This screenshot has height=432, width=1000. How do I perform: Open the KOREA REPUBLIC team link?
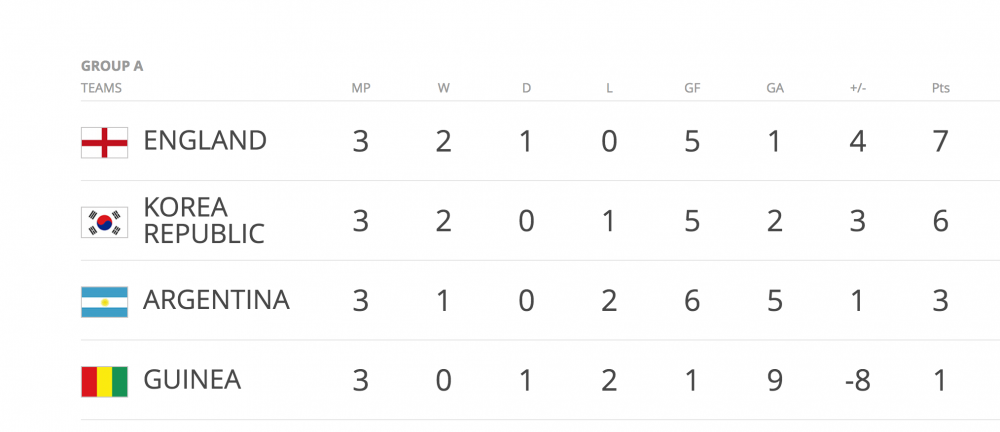coord(204,221)
